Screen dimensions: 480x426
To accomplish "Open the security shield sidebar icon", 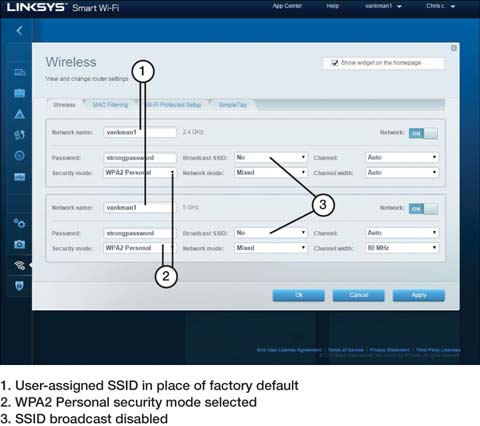I will click(x=20, y=286).
